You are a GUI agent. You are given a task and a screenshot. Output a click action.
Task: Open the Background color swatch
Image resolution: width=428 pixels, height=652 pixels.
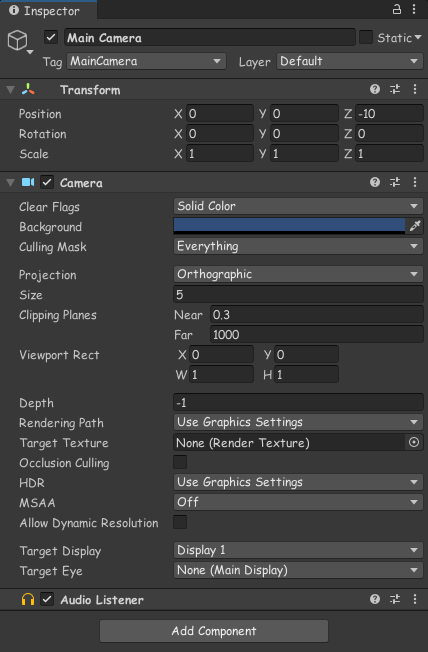pyautogui.click(x=289, y=226)
